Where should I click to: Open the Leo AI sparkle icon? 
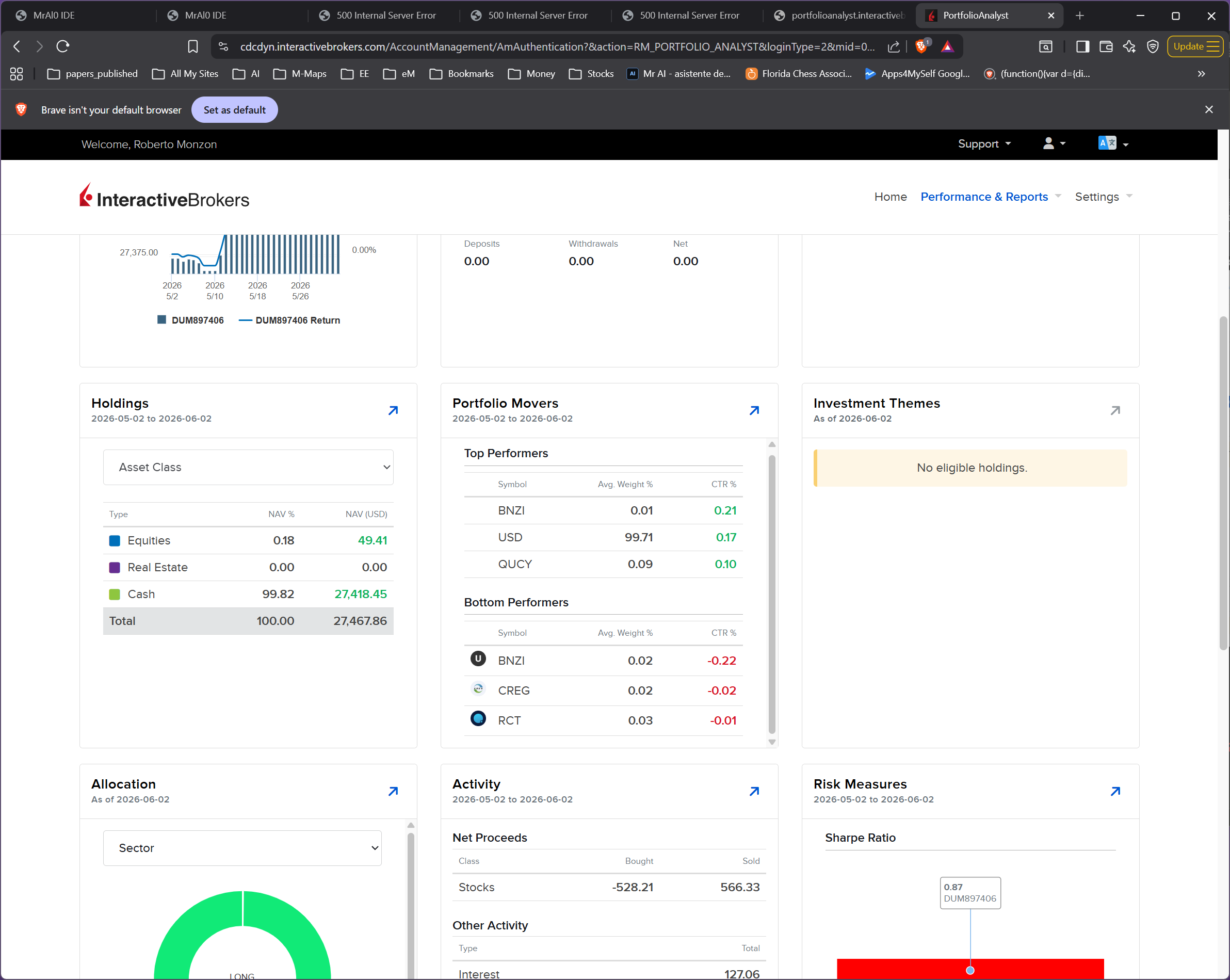click(x=1129, y=46)
